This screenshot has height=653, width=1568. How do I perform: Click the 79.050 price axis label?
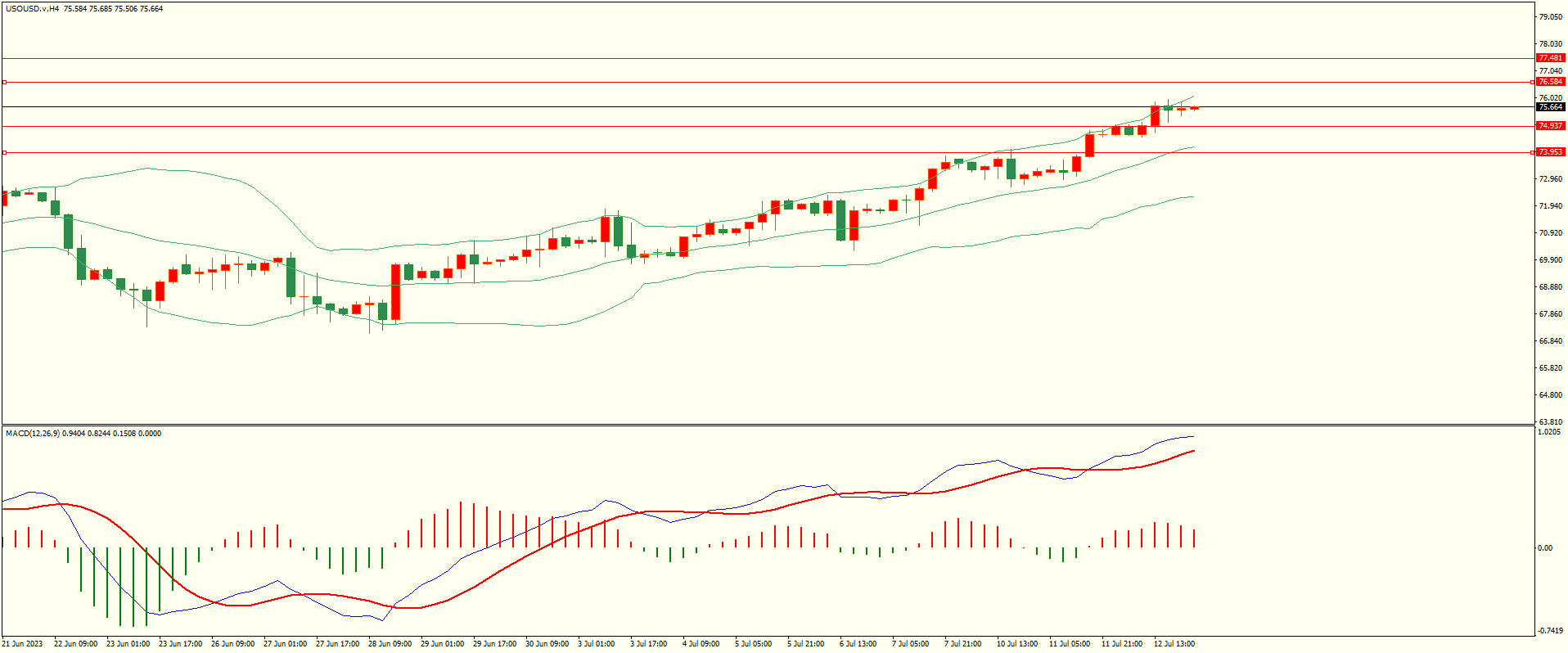coord(1551,17)
